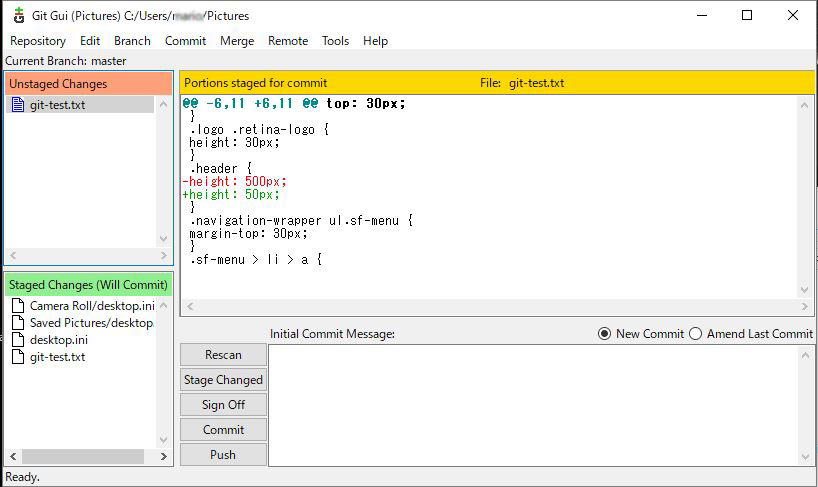
Task: Click down arrow of Staged Changes vertical scrollbar
Action: click(x=163, y=440)
